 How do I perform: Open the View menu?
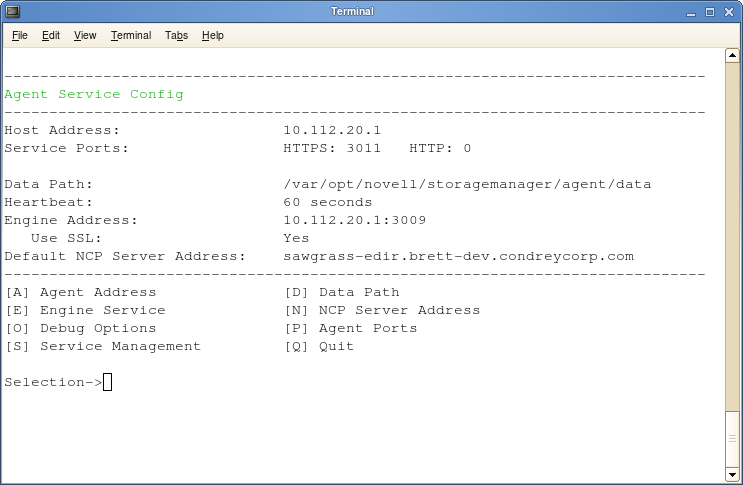click(85, 36)
